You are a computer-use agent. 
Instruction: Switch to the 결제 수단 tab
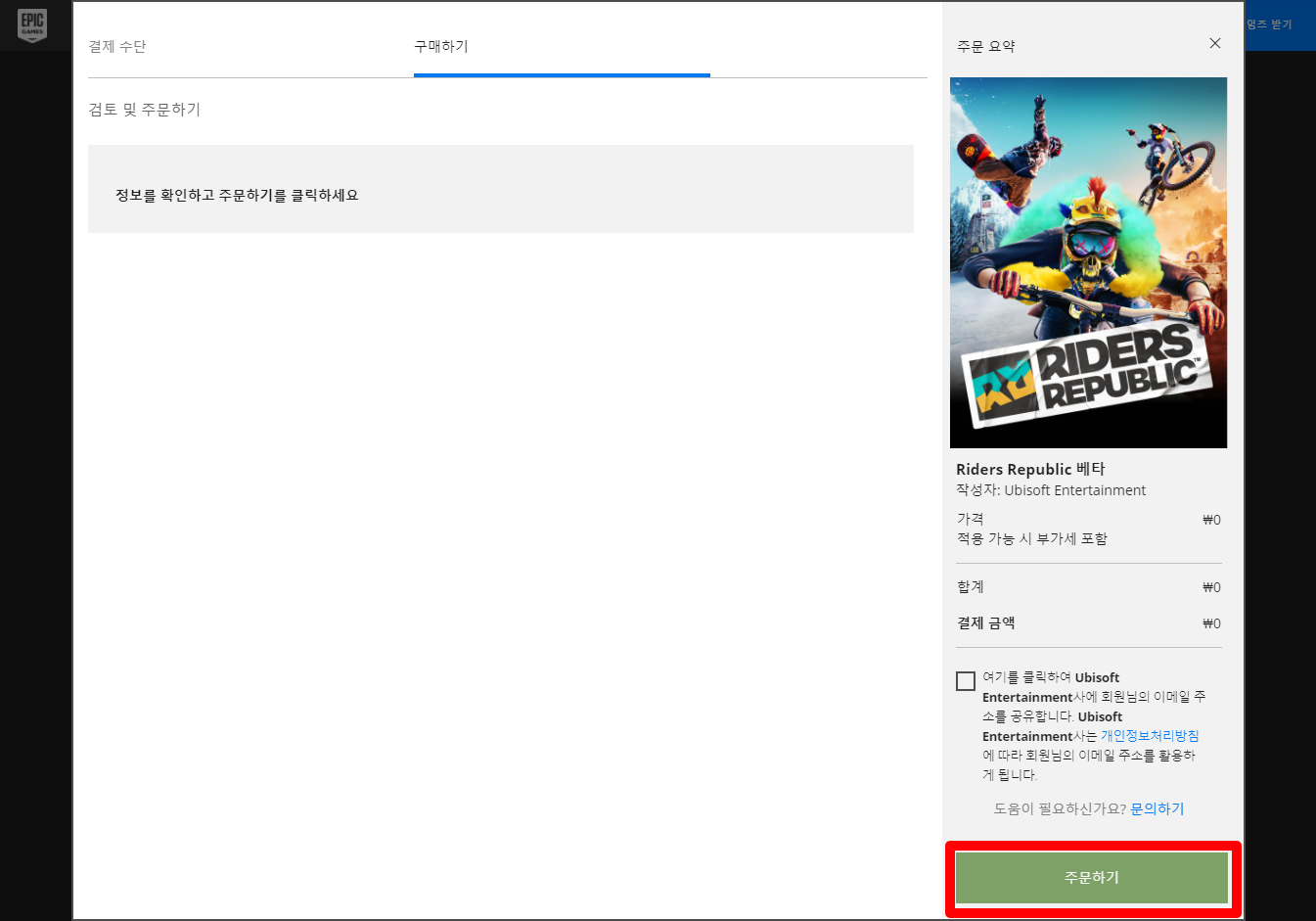tap(117, 46)
